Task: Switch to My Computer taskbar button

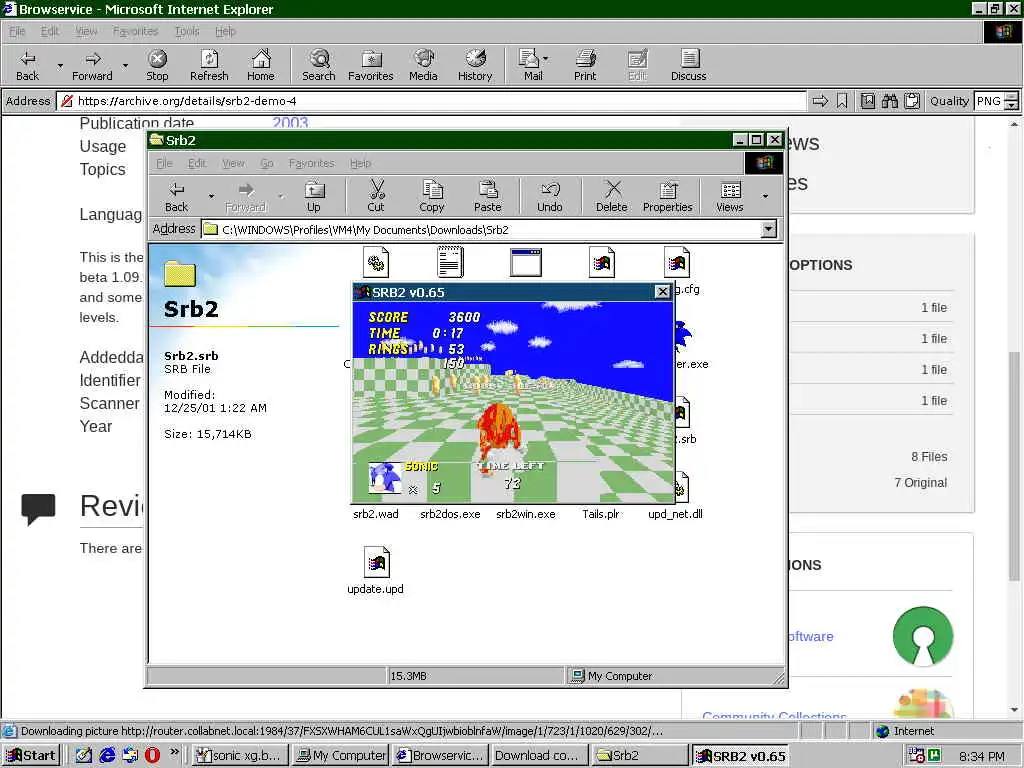Action: [341, 756]
